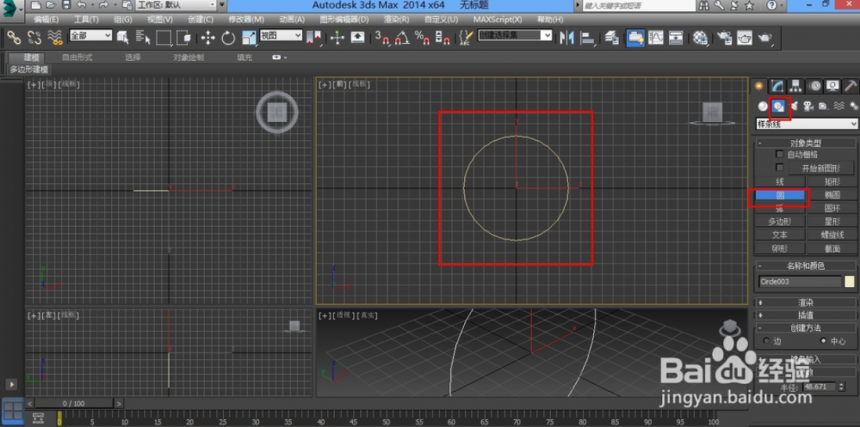
Task: Open the 修改器(M) menu
Action: coord(246,19)
